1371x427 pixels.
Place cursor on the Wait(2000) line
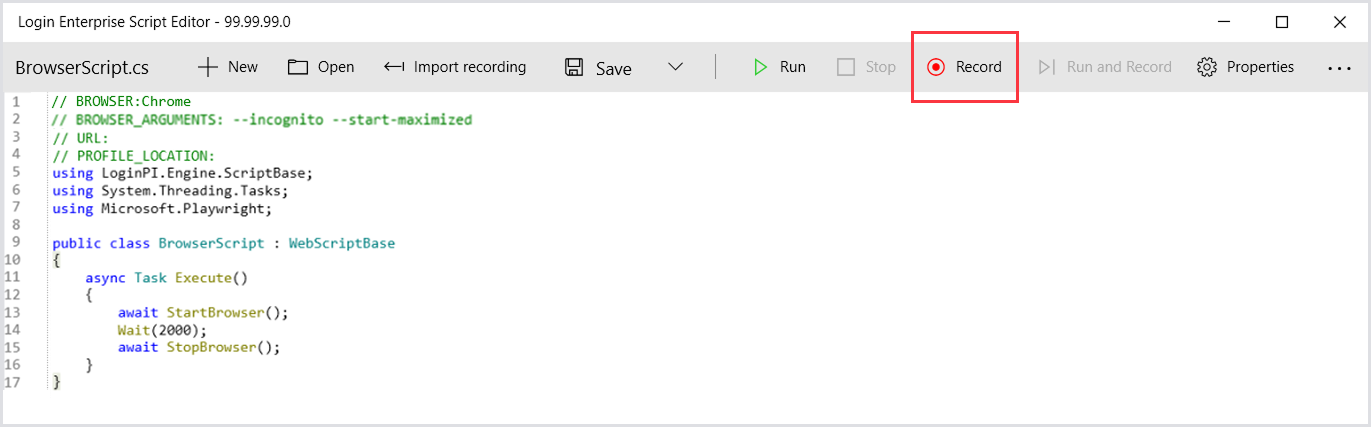click(162, 330)
